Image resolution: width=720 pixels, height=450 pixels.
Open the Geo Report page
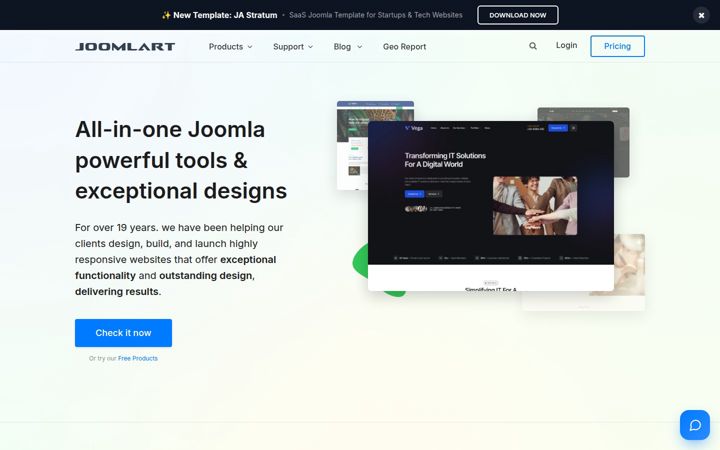[405, 46]
